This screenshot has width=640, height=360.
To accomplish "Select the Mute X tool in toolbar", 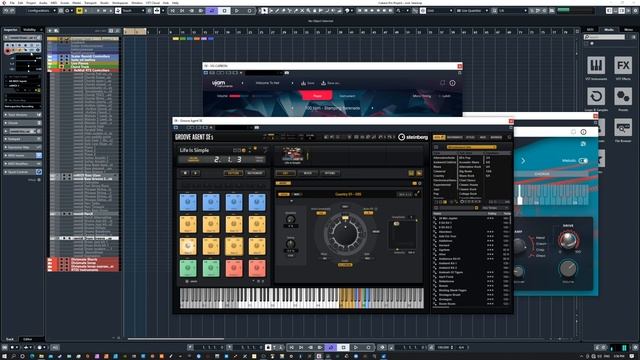I will click(x=302, y=11).
